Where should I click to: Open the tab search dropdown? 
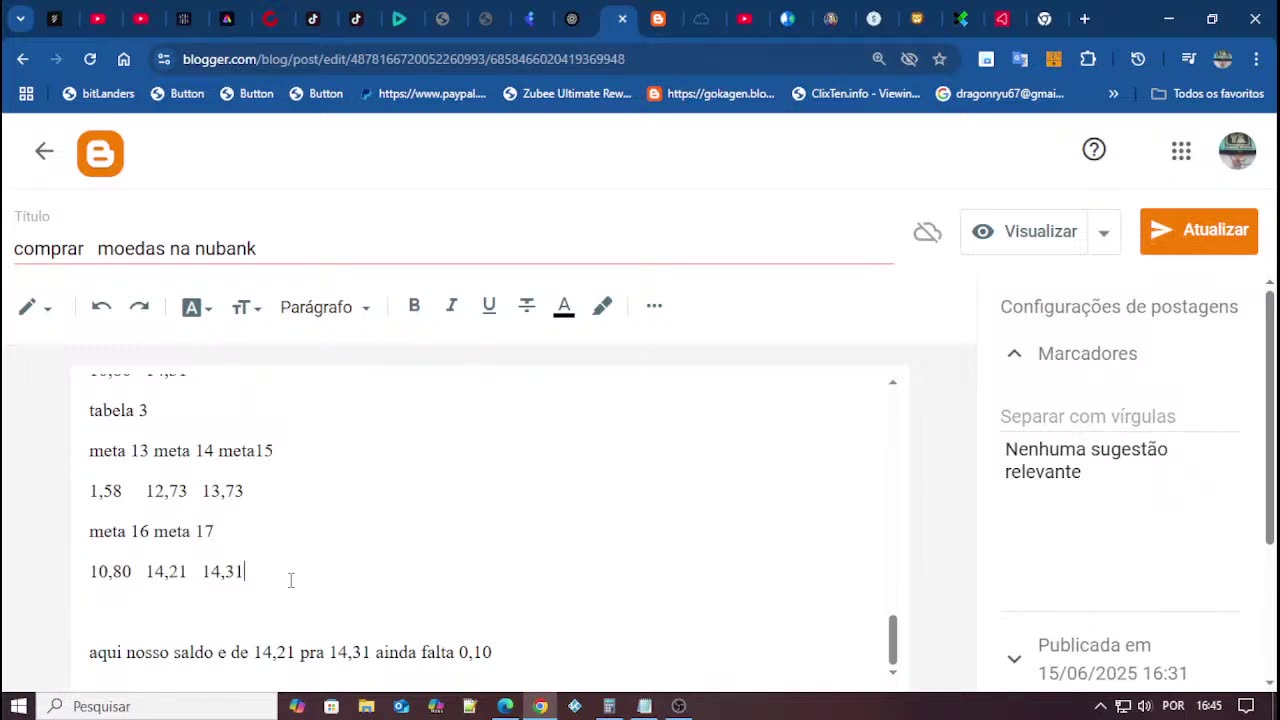pos(20,19)
